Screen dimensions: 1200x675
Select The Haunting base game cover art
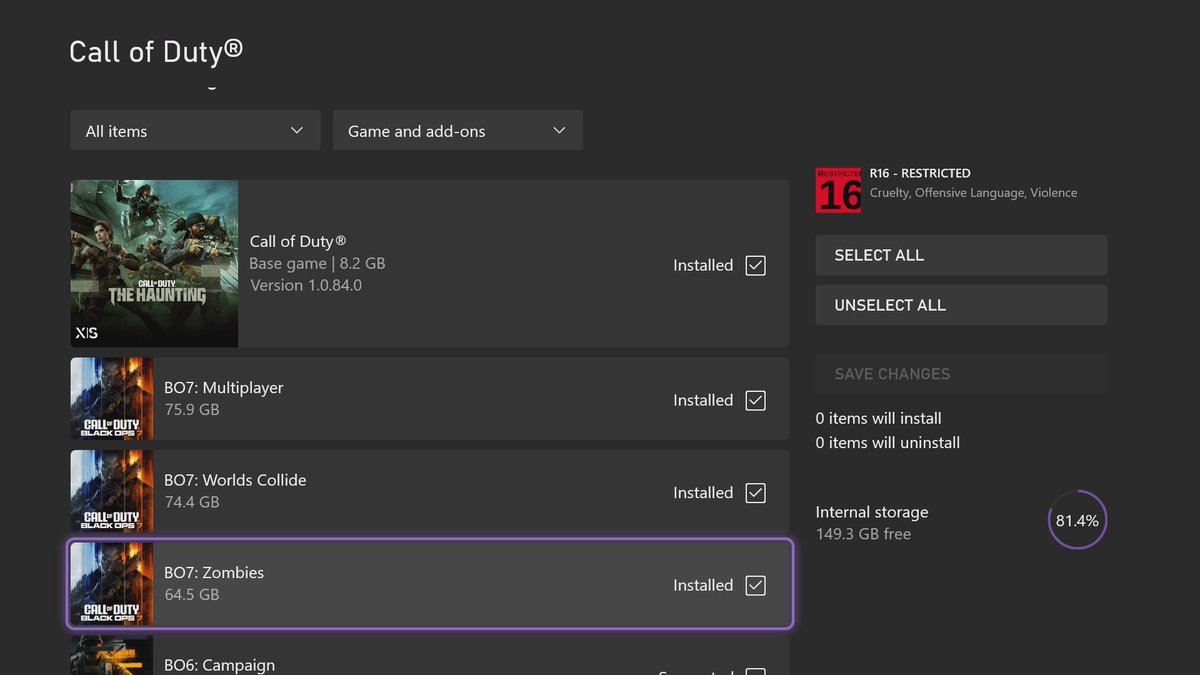tap(154, 264)
